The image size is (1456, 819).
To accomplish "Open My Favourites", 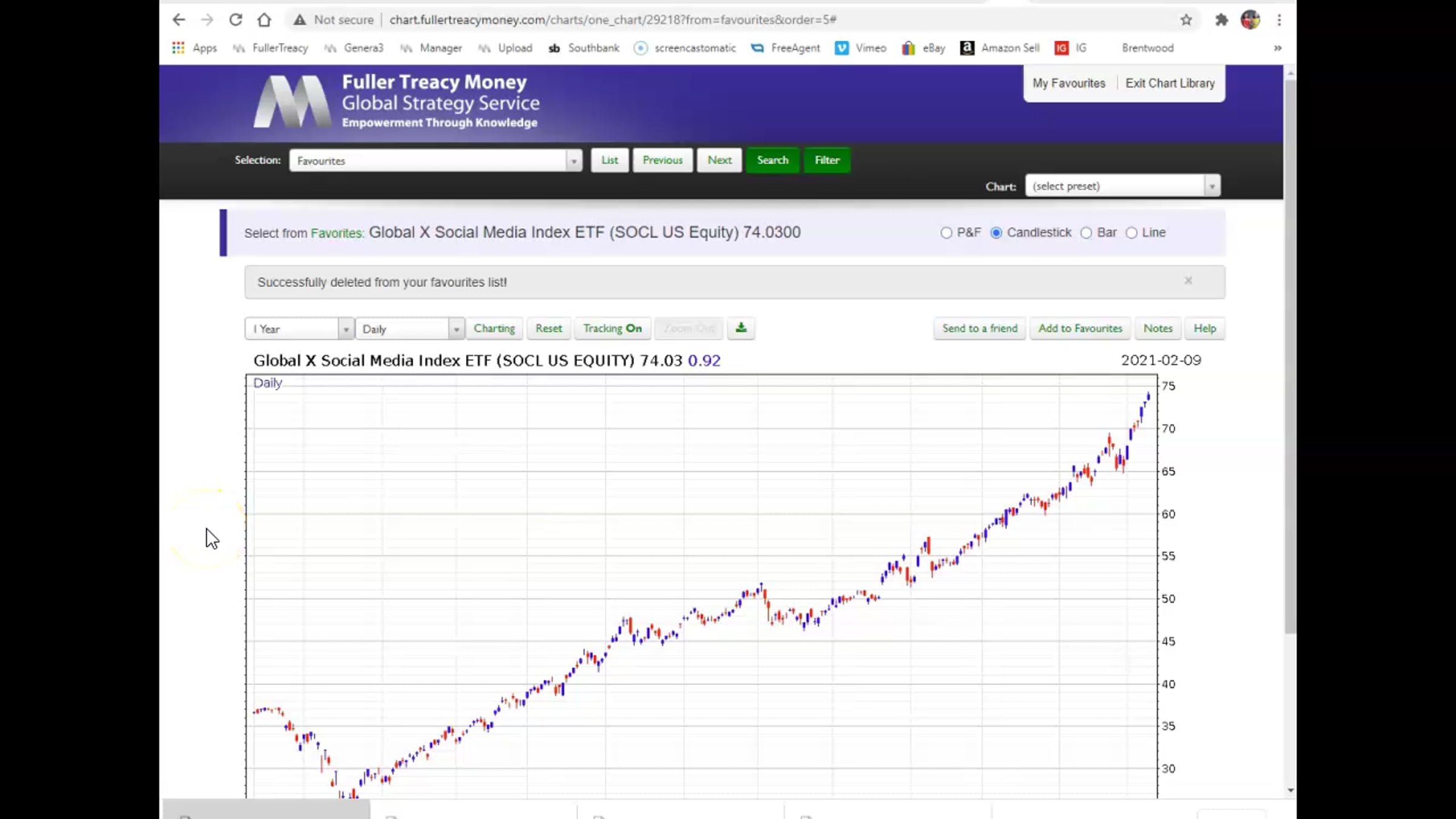I will pos(1069,83).
